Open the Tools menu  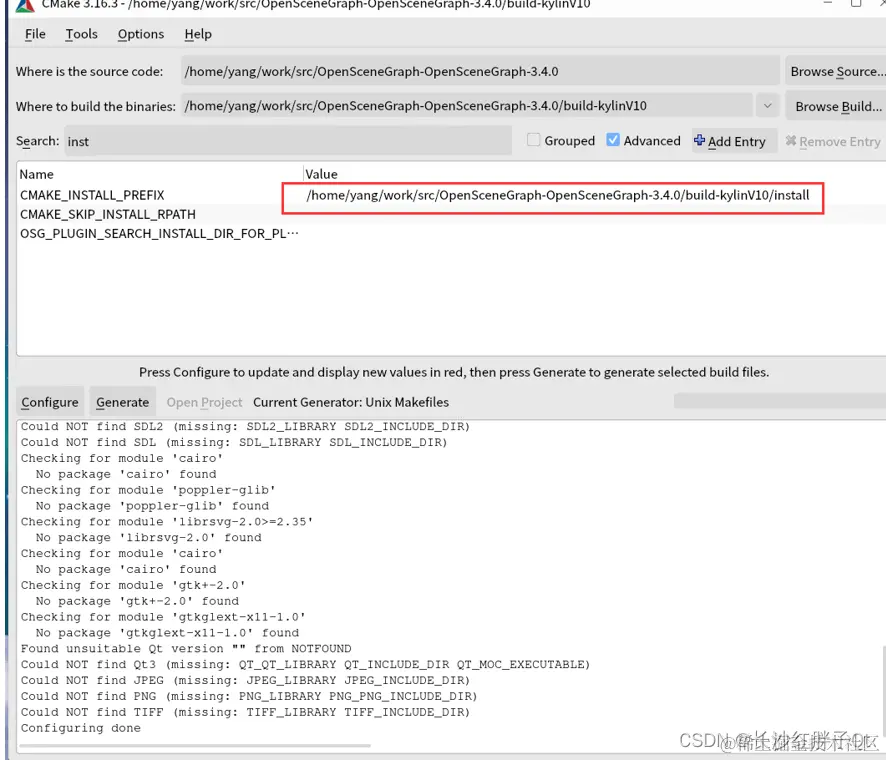click(81, 34)
